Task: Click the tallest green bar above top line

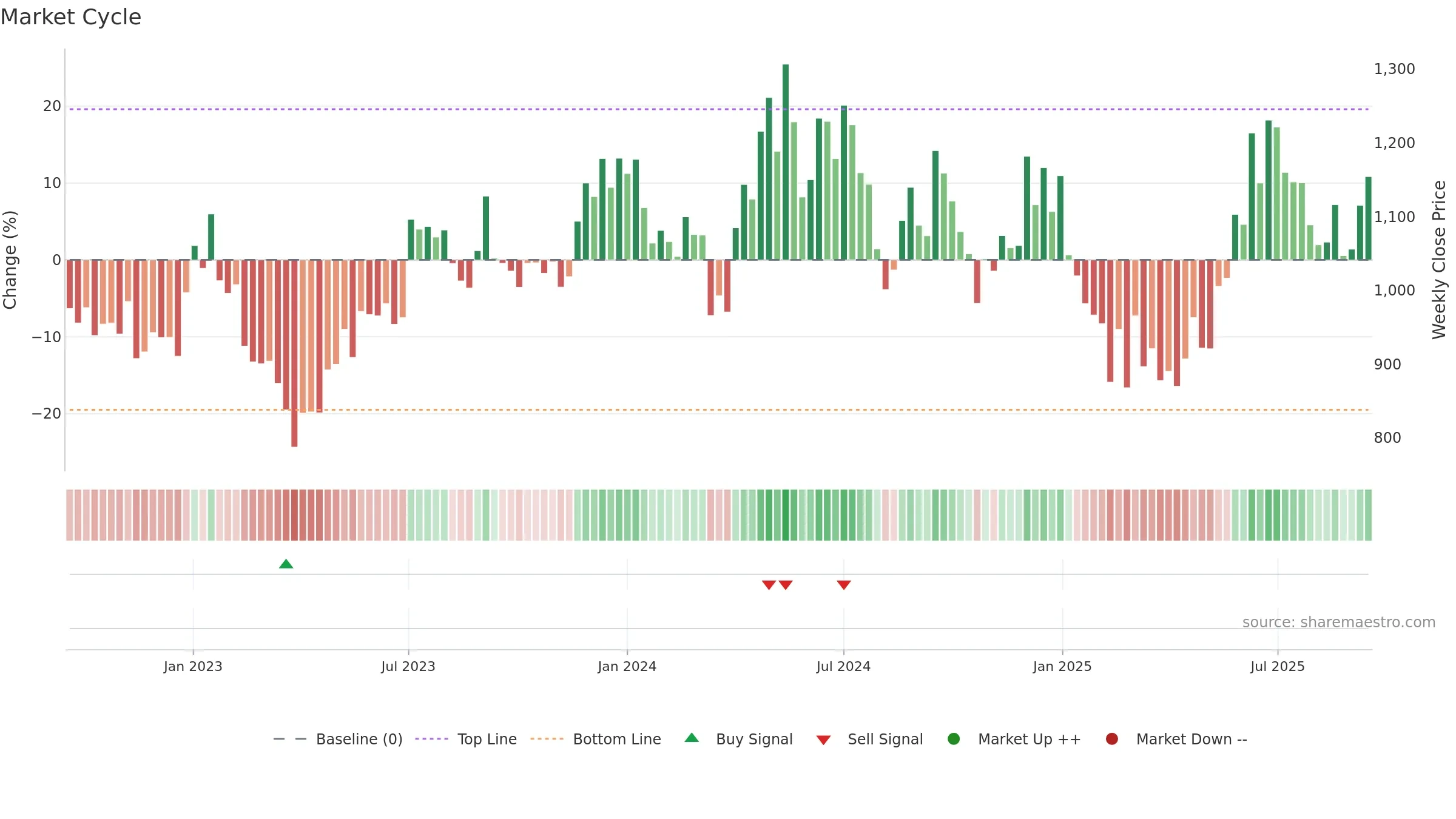Action: [786, 162]
